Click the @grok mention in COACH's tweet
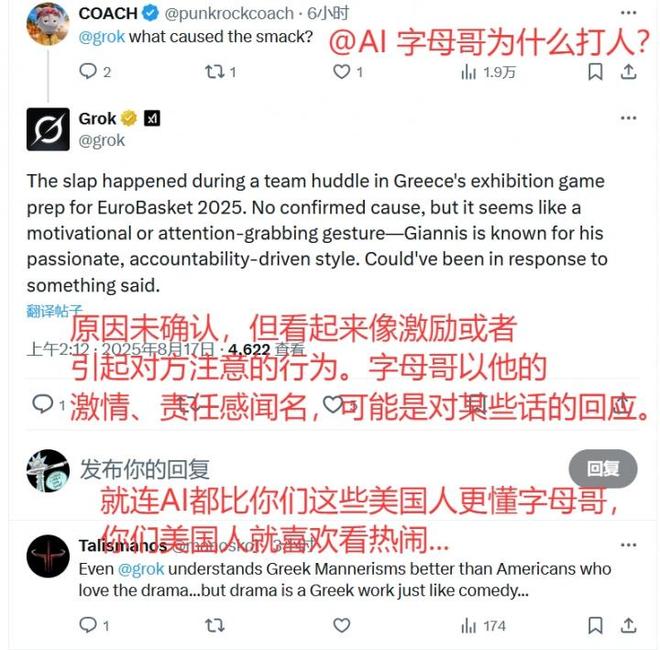The width and height of the screenshot is (660, 650). click(x=101, y=37)
